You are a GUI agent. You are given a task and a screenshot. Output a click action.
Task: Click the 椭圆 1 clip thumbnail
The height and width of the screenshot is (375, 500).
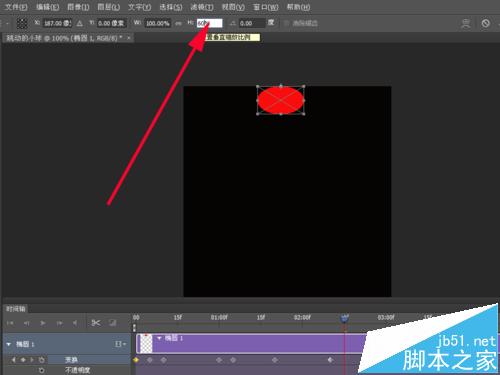point(146,344)
